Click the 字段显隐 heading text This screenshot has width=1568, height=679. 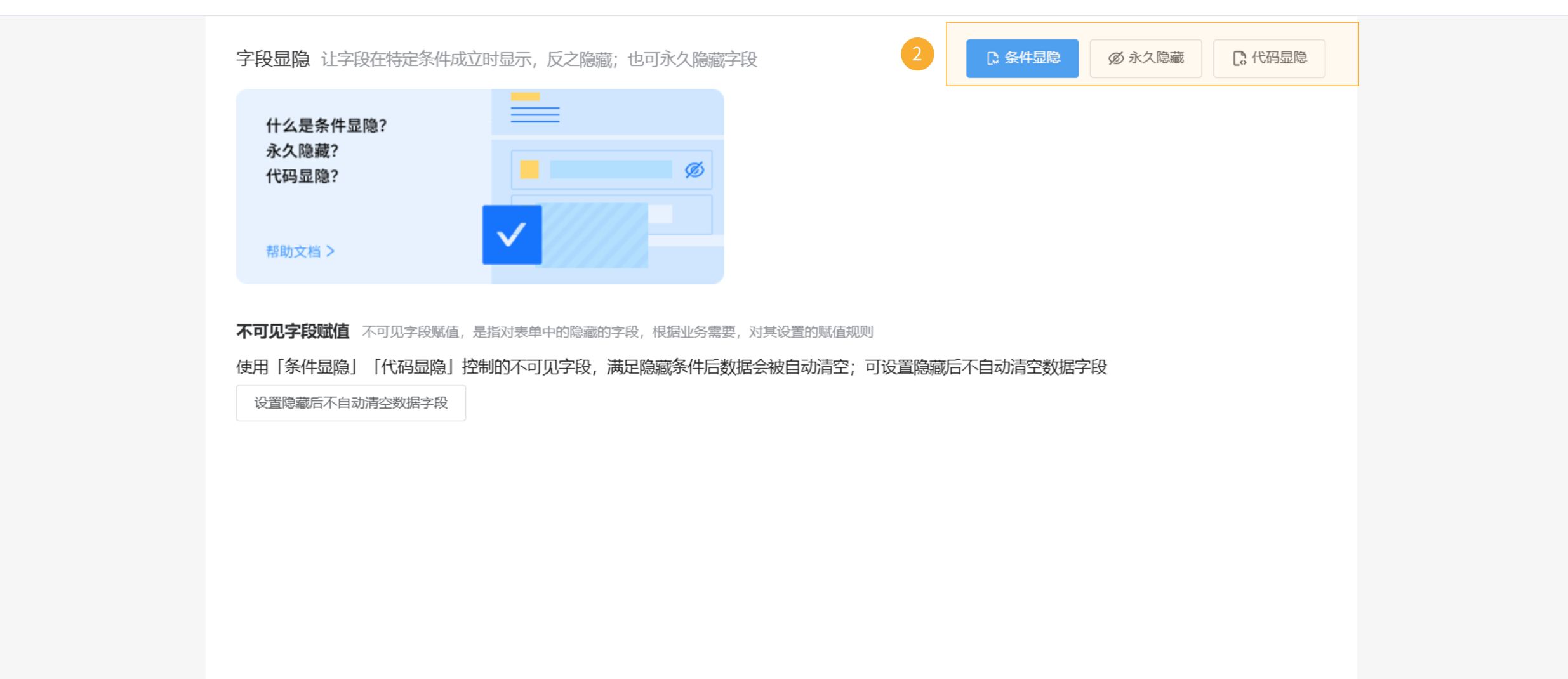point(273,59)
